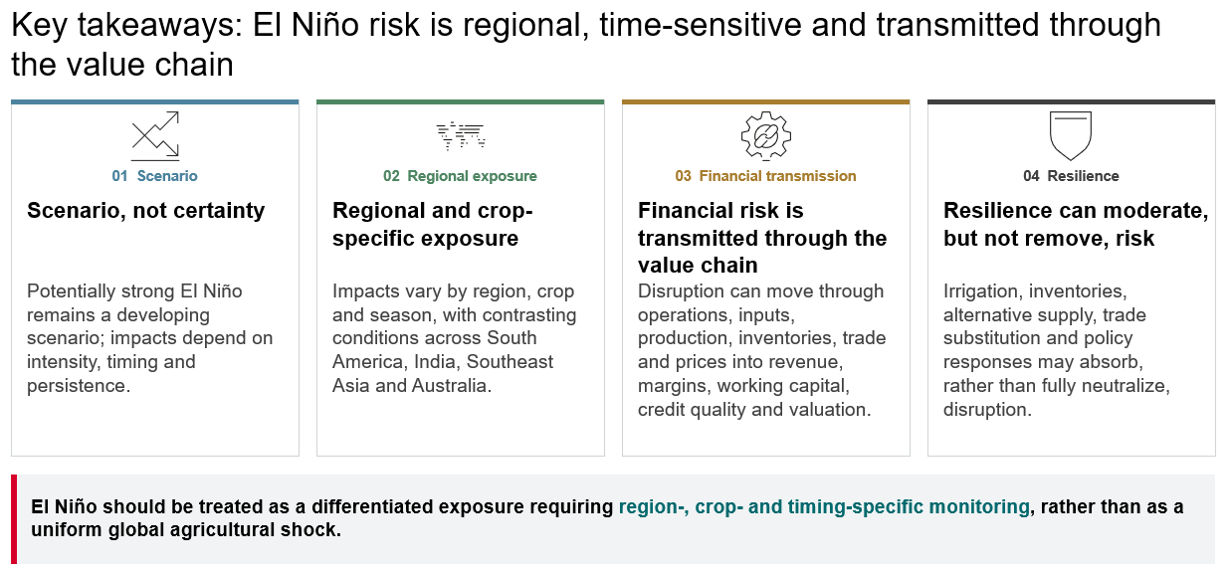Click the 'Scenario, not certainty' heading

(x=146, y=210)
